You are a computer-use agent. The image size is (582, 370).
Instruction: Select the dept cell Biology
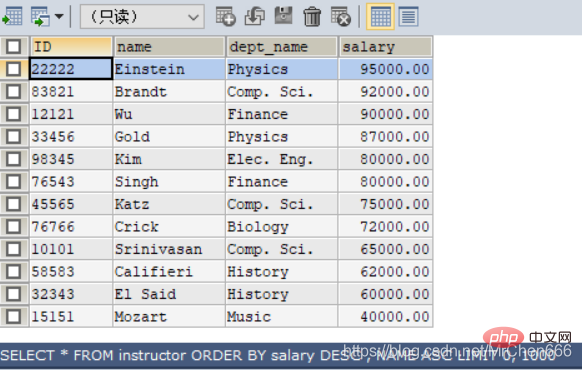point(282,226)
